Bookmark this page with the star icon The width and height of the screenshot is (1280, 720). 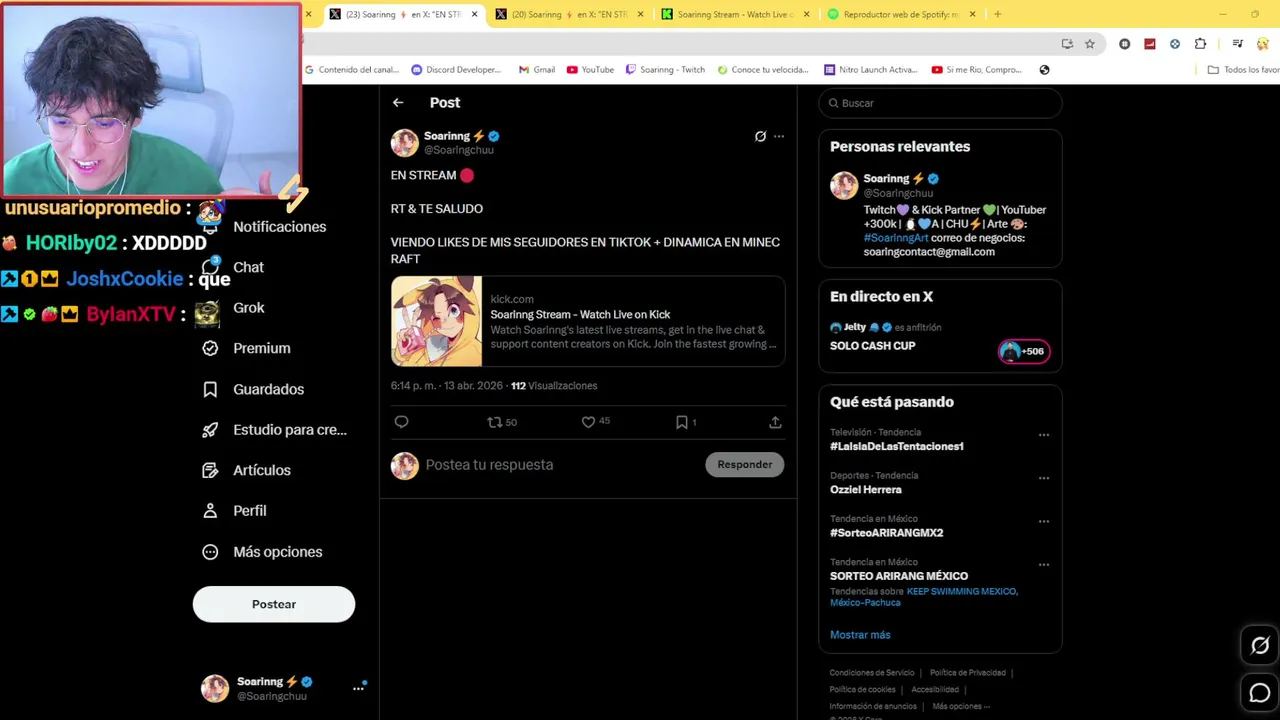(x=1090, y=44)
